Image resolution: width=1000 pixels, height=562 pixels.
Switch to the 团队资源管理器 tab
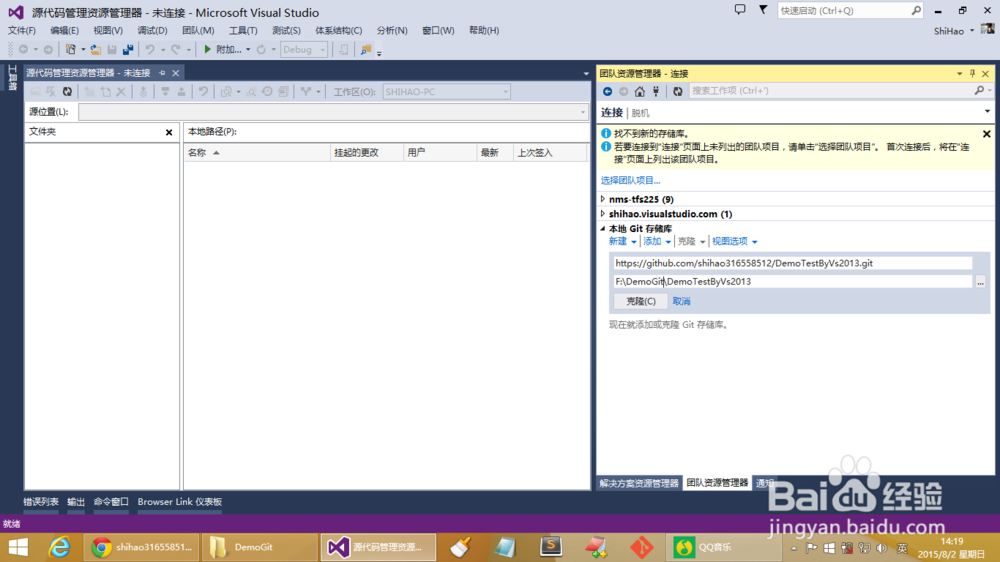coord(717,483)
